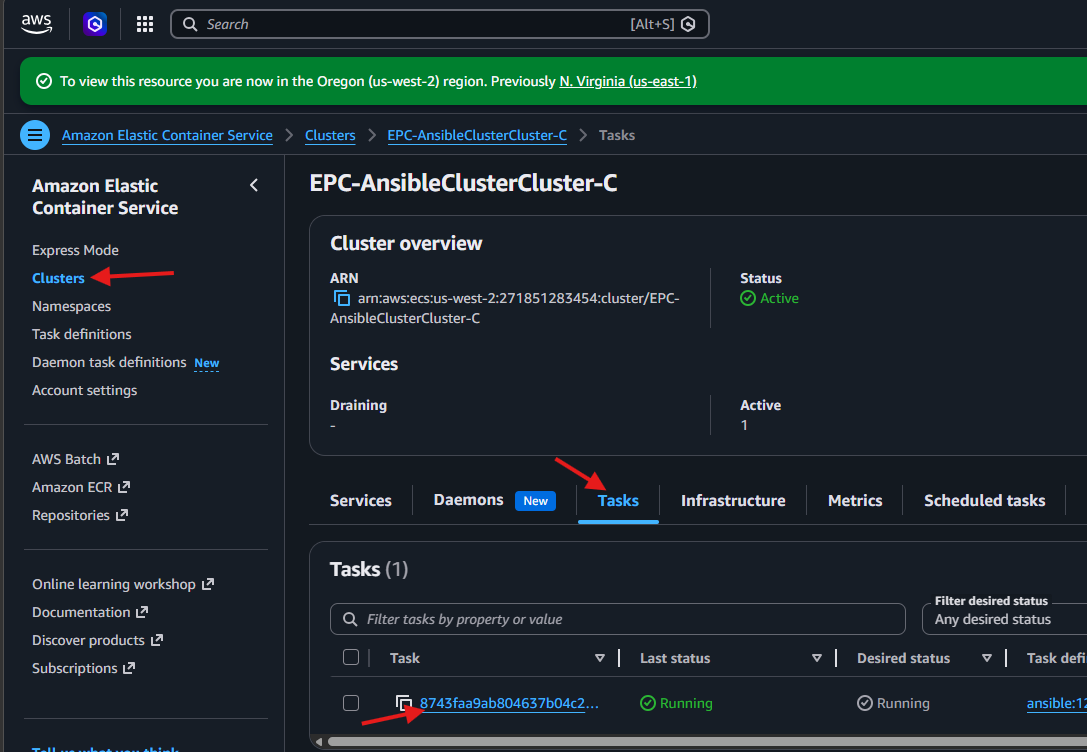Click the scrollbar left arrow under the table
Screen dimensions: 1087x752
tap(318, 742)
